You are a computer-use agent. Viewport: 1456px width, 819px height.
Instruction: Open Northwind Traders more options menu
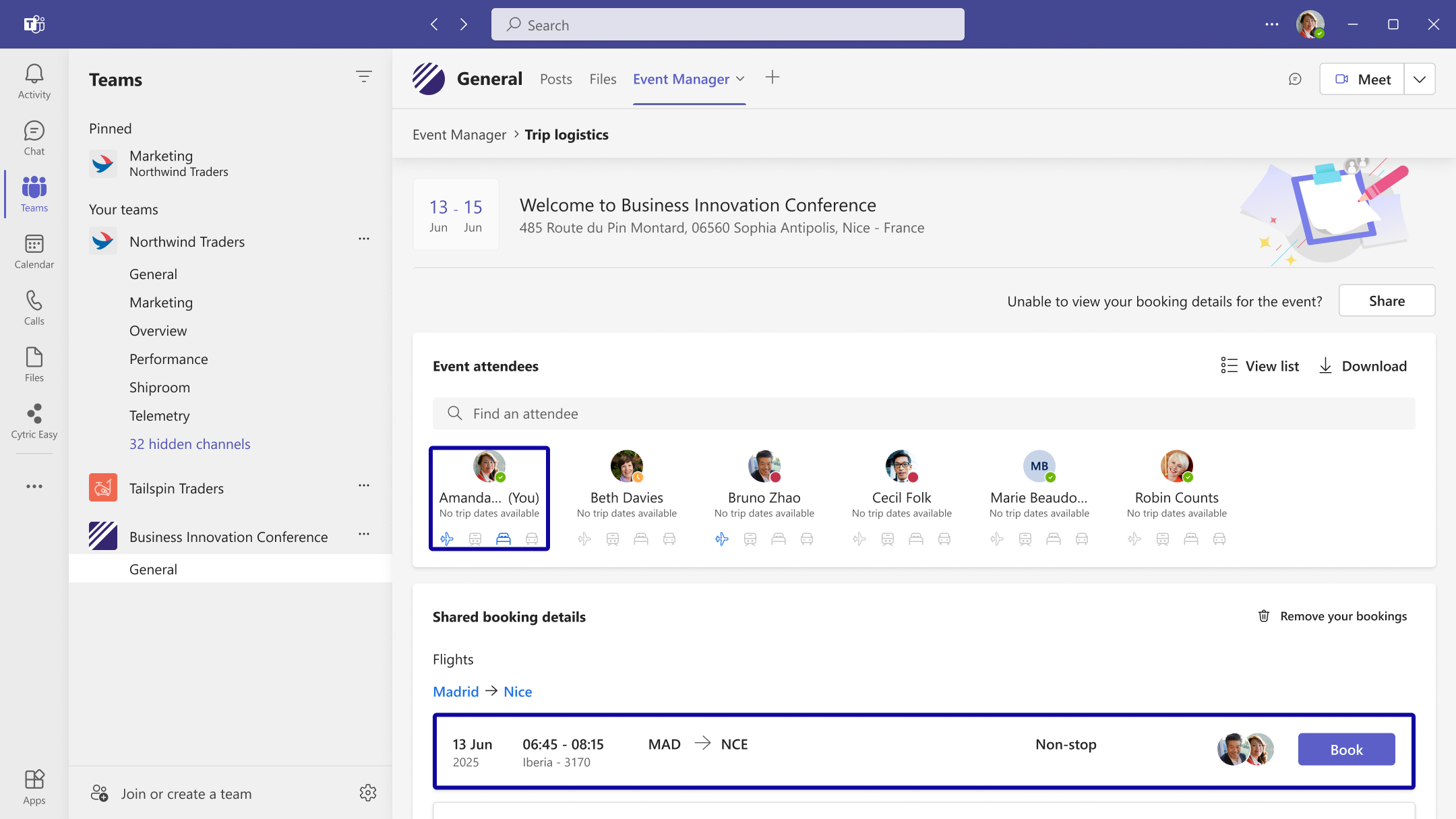click(x=364, y=239)
